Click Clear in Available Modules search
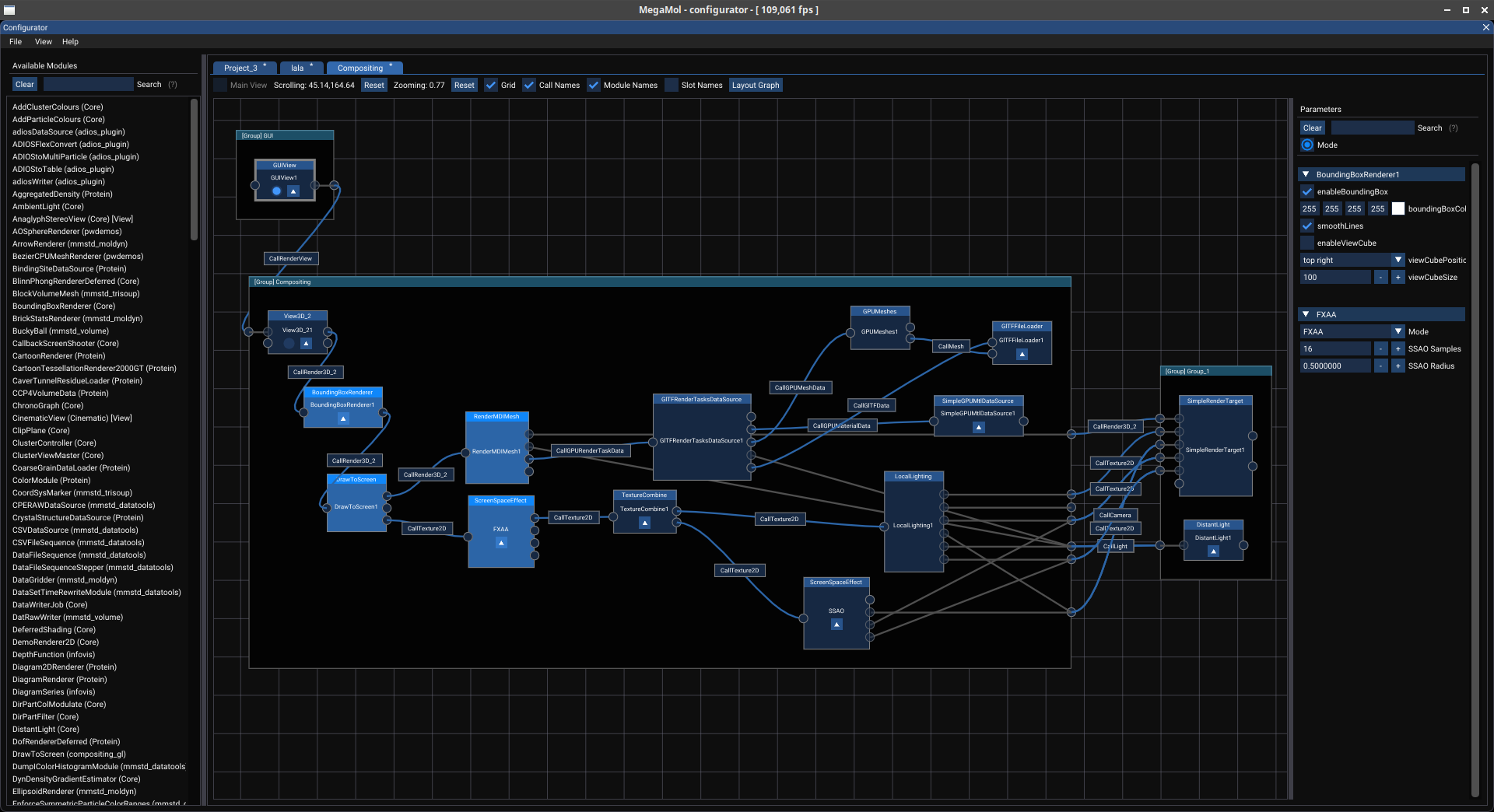The image size is (1494, 812). (x=25, y=85)
